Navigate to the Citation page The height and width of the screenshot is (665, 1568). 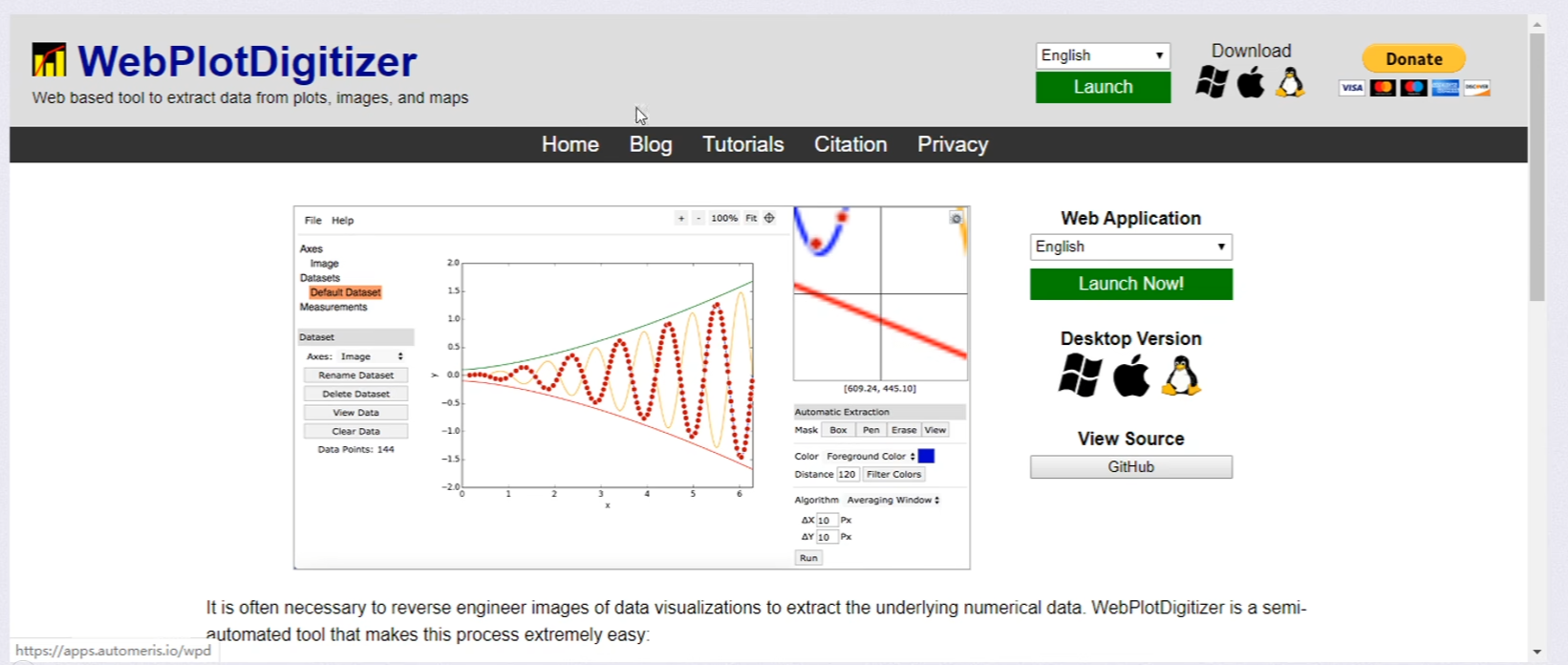[x=850, y=144]
